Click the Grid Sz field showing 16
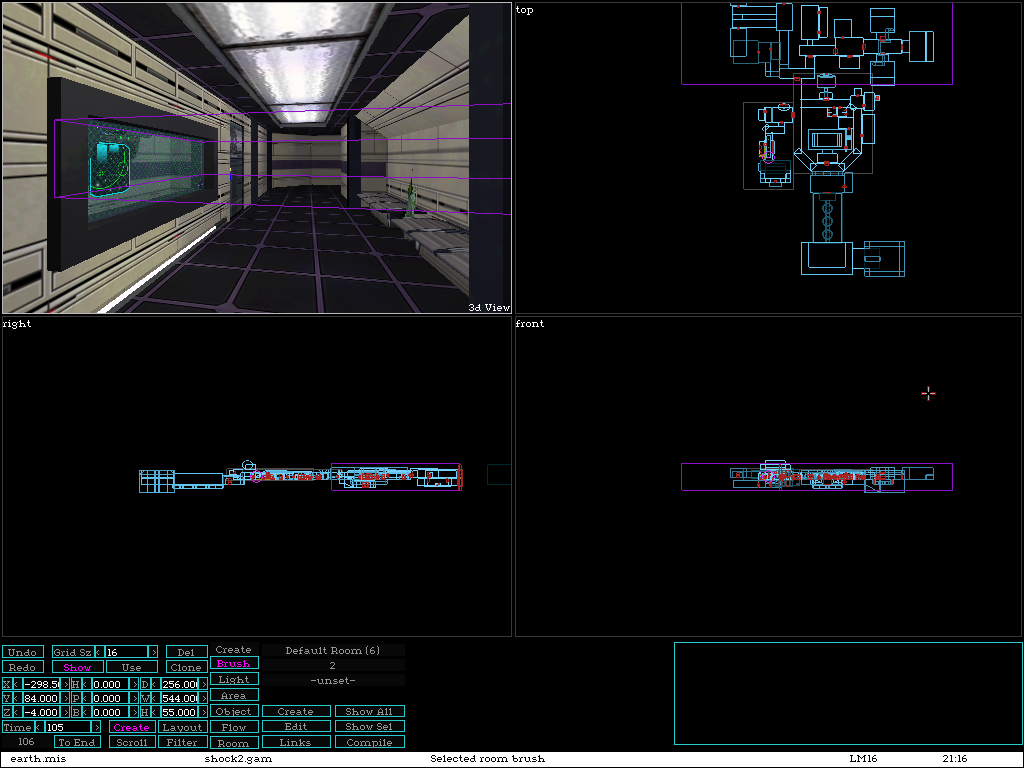The width and height of the screenshot is (1024, 768). [x=127, y=652]
